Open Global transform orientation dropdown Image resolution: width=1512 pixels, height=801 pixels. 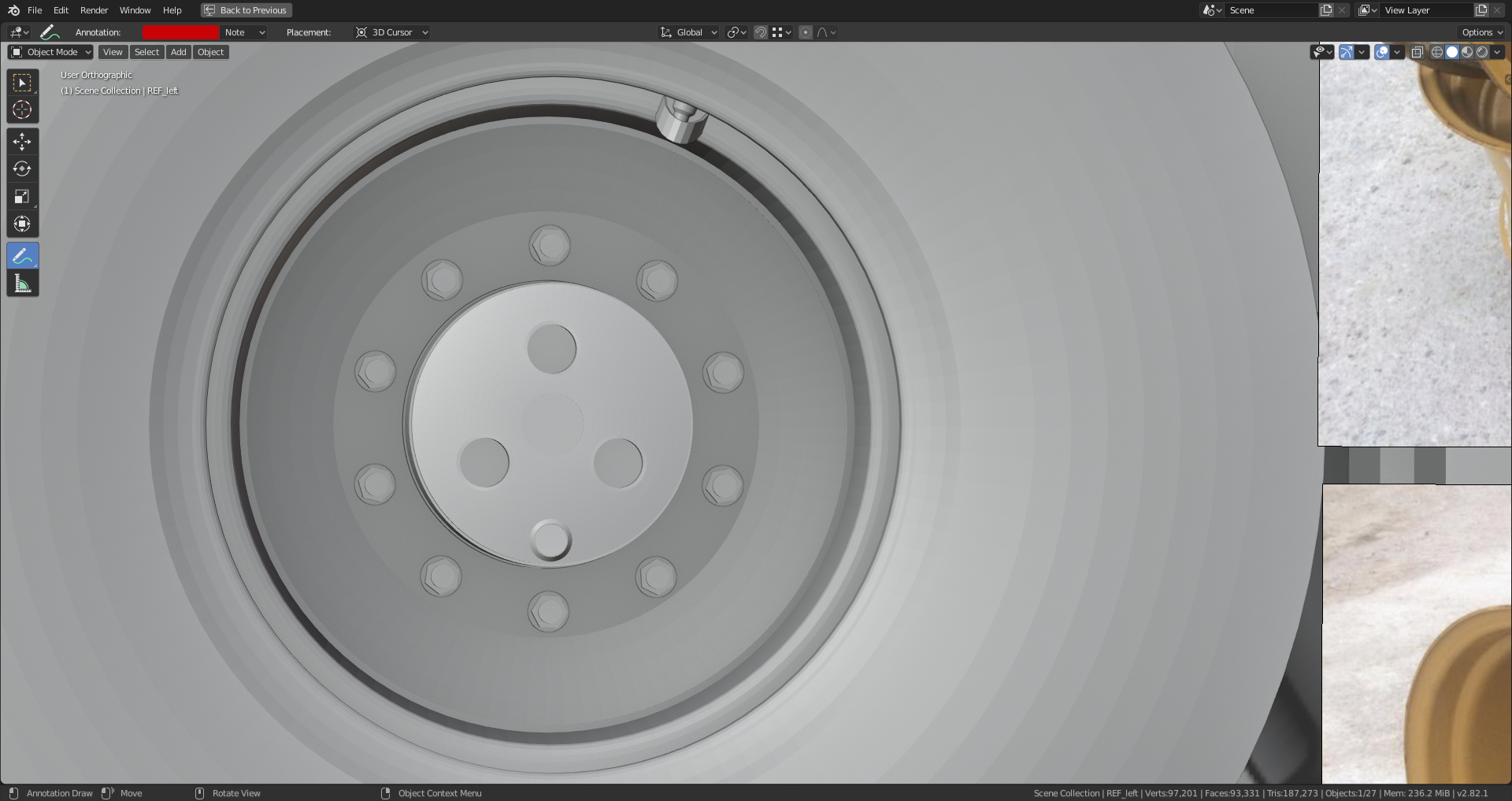(x=689, y=32)
